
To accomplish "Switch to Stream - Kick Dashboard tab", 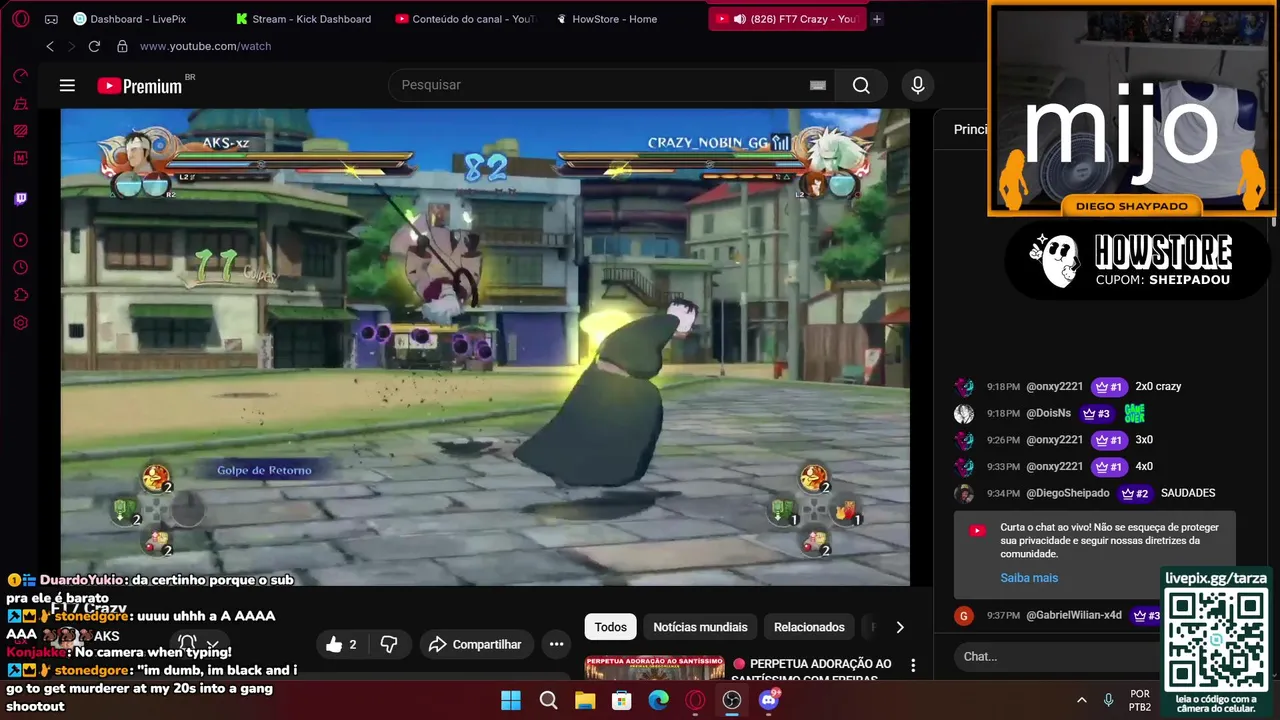I will pyautogui.click(x=303, y=19).
